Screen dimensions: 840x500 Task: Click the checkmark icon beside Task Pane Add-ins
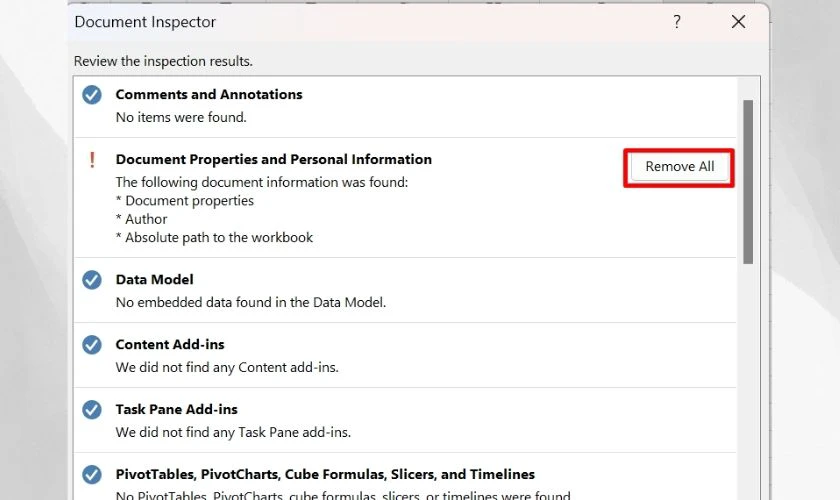click(x=92, y=409)
